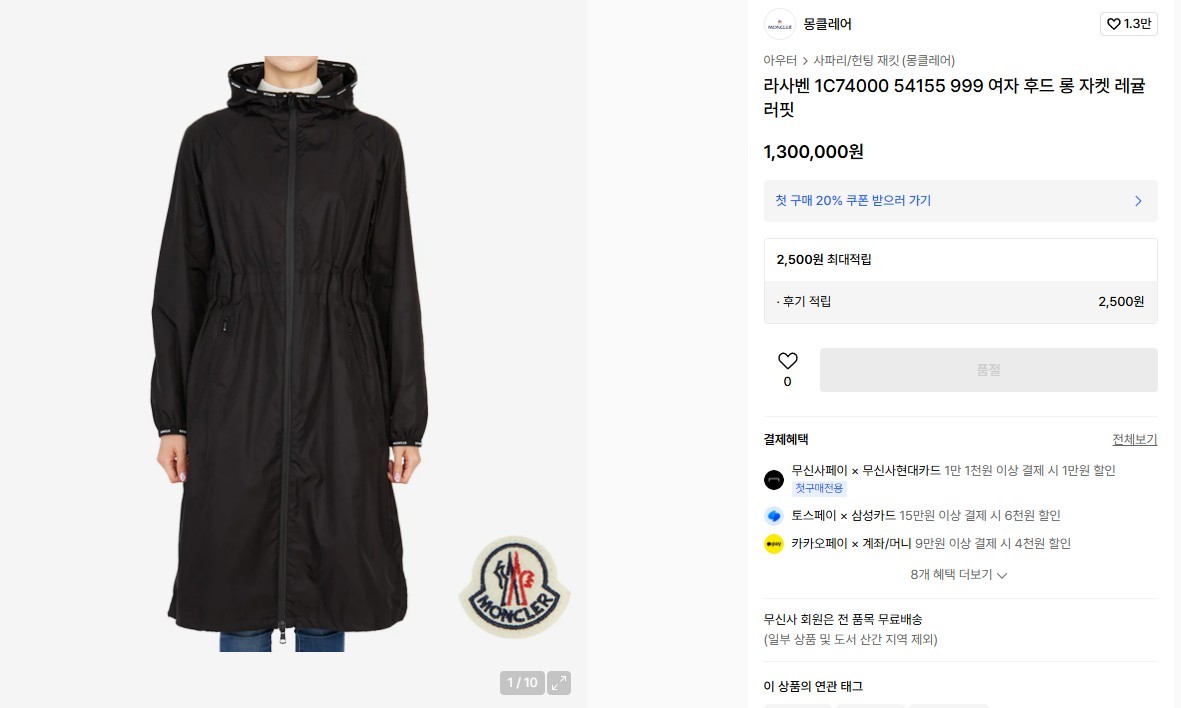
Task: Expand 8개 혜택 더보기 list
Action: coord(959,575)
